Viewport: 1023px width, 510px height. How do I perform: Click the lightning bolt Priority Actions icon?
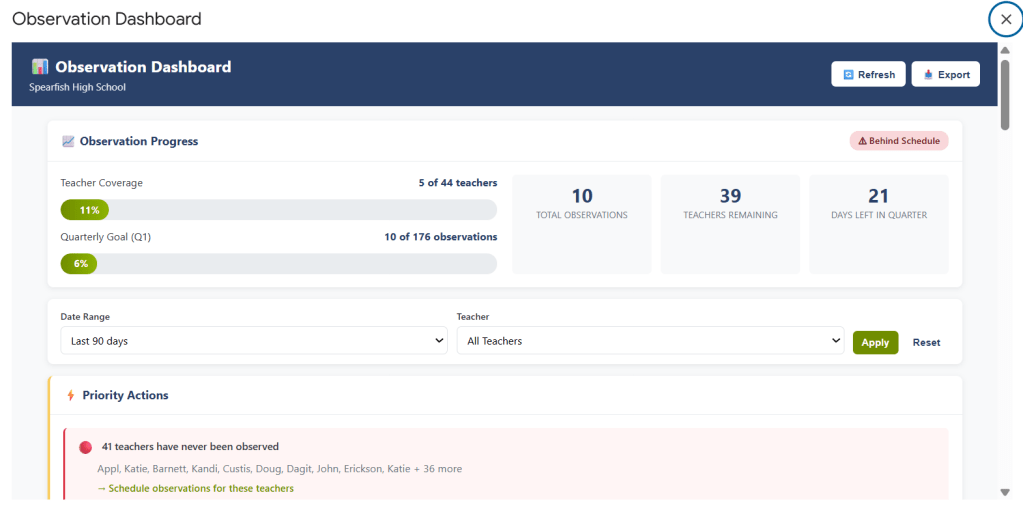tap(70, 396)
